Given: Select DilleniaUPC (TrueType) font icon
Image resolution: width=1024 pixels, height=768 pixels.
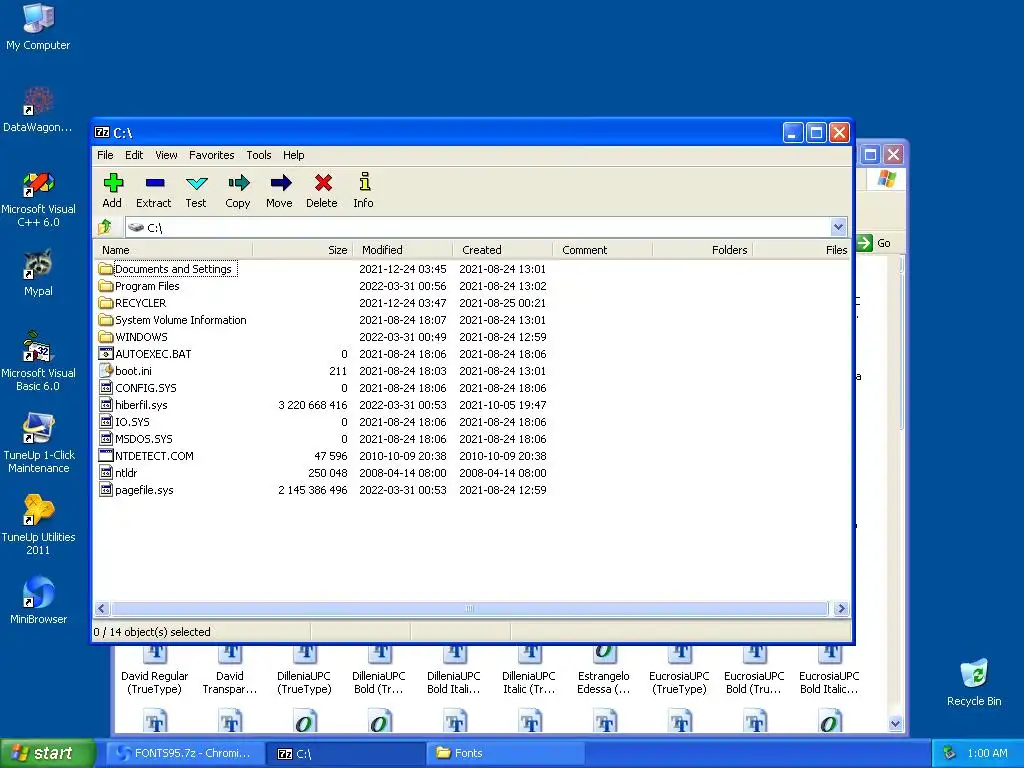Looking at the screenshot, I should (304, 671).
